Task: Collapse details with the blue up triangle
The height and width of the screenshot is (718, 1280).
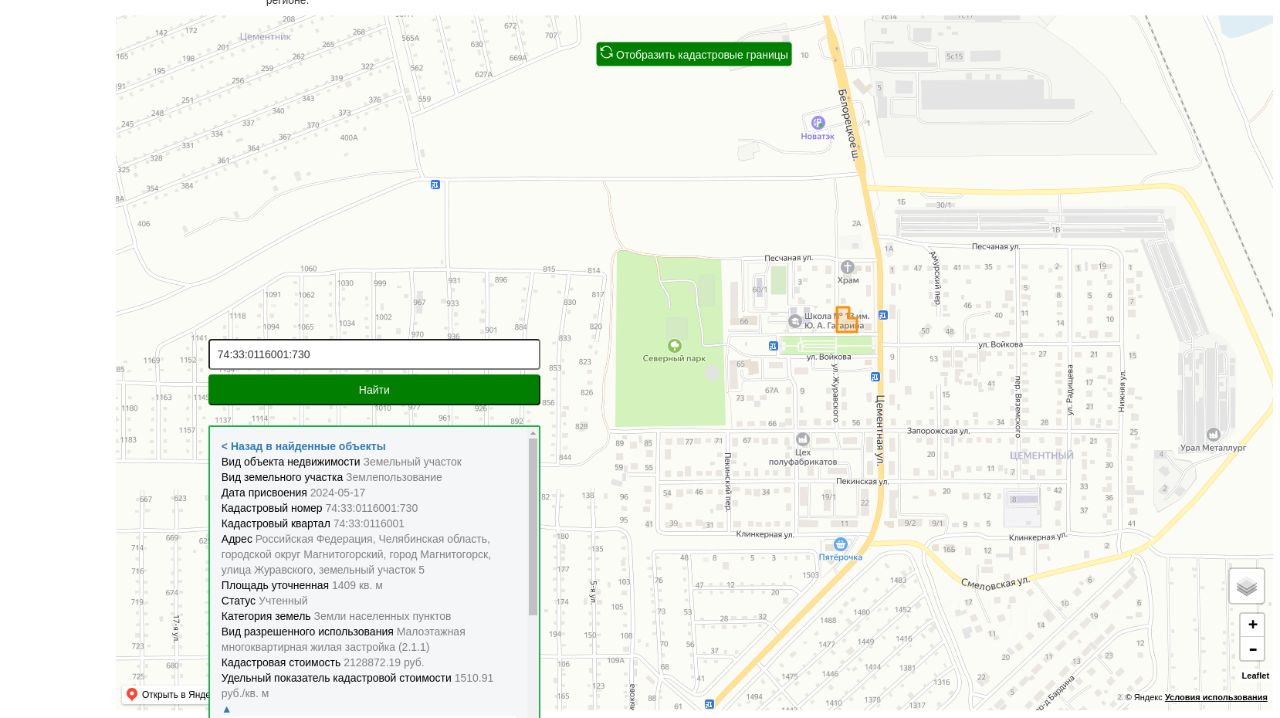Action: point(227,709)
